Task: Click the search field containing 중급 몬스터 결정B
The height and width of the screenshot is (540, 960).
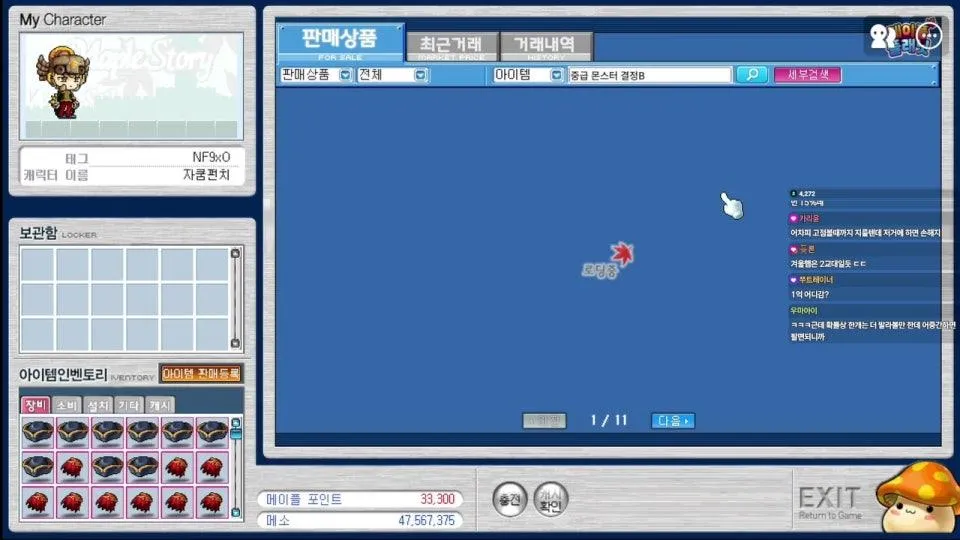Action: (x=650, y=75)
